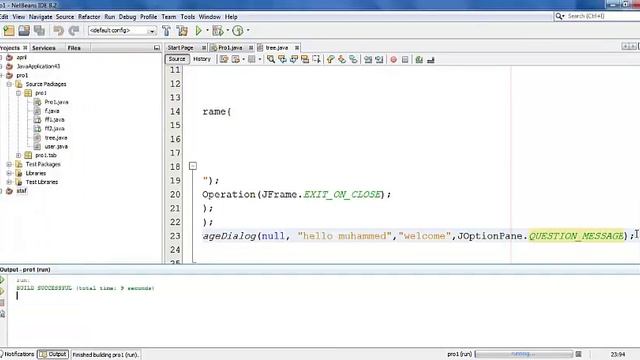
Task: Click Previous Bookmark icon
Action: 330,60
